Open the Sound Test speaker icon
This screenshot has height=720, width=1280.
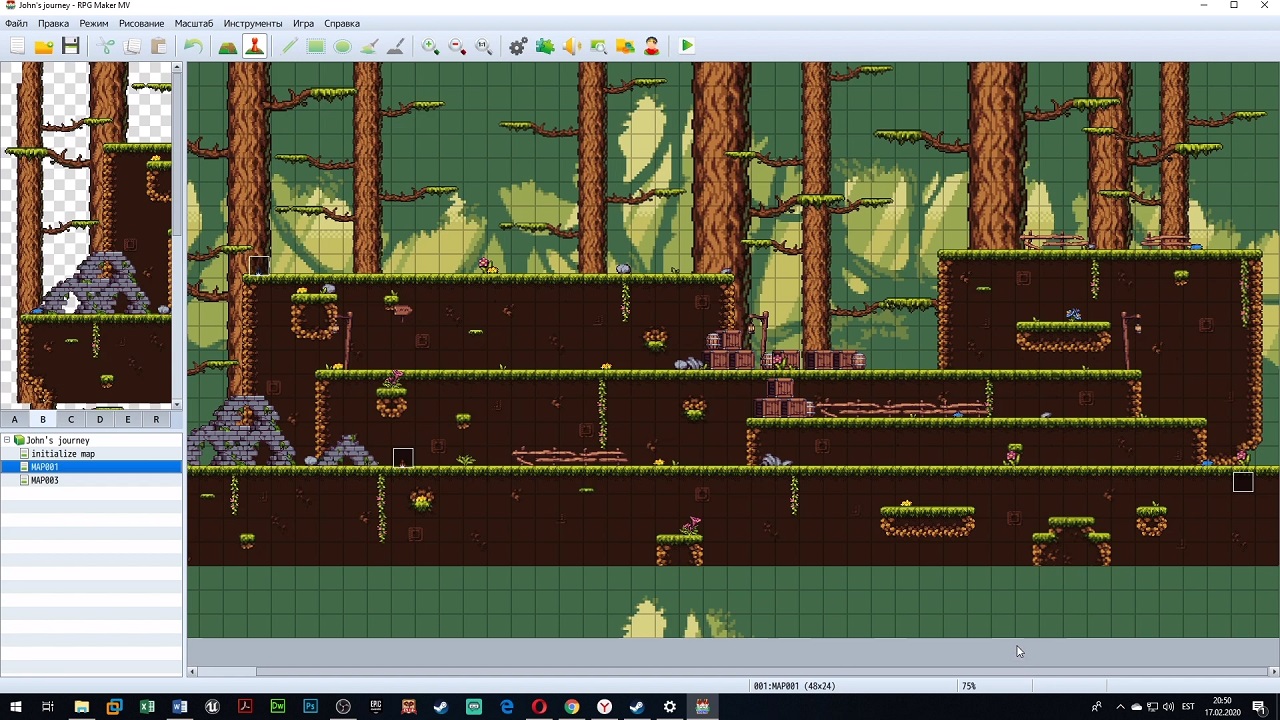click(x=572, y=46)
